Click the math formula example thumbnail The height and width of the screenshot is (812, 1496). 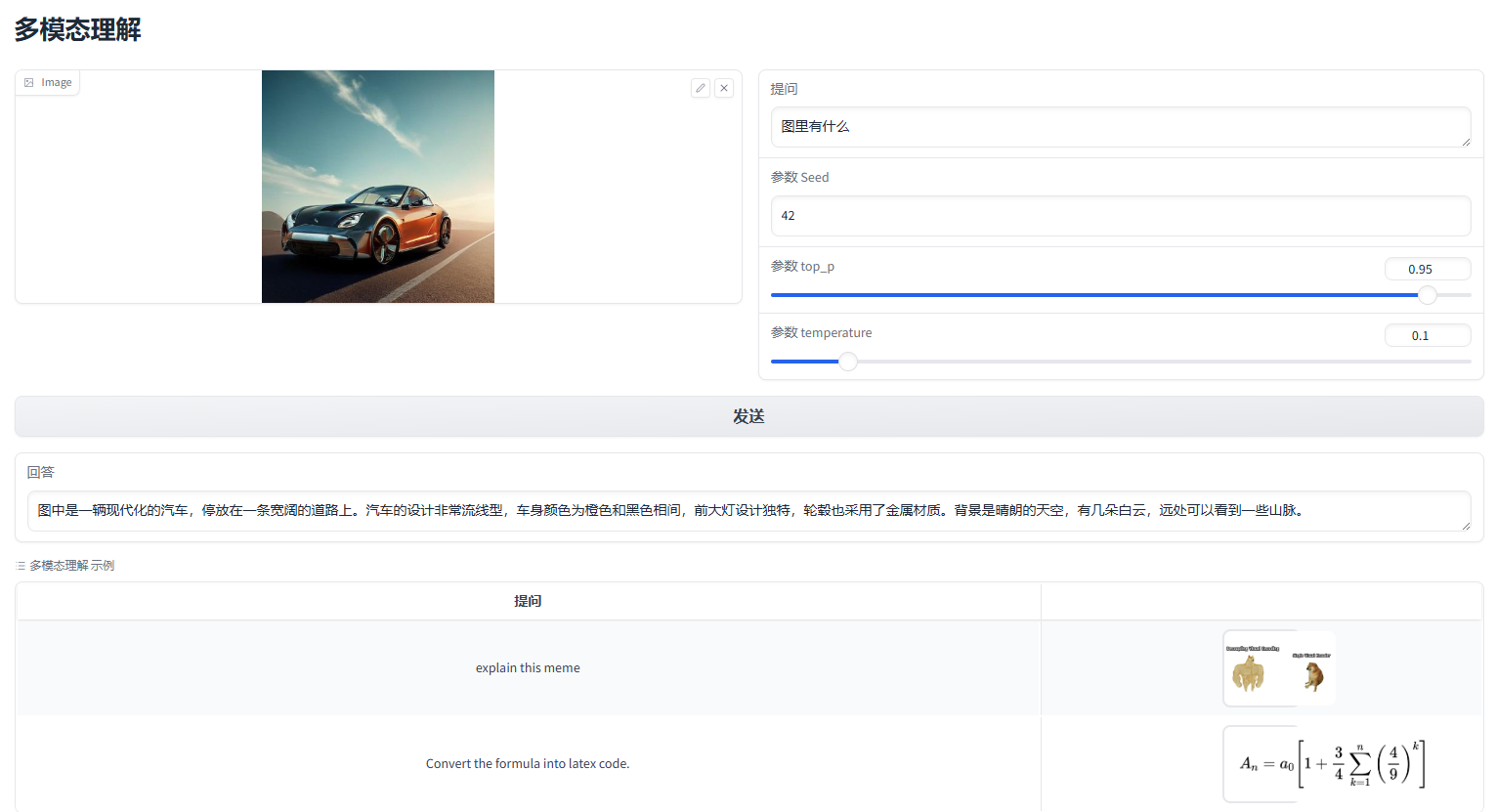1325,764
